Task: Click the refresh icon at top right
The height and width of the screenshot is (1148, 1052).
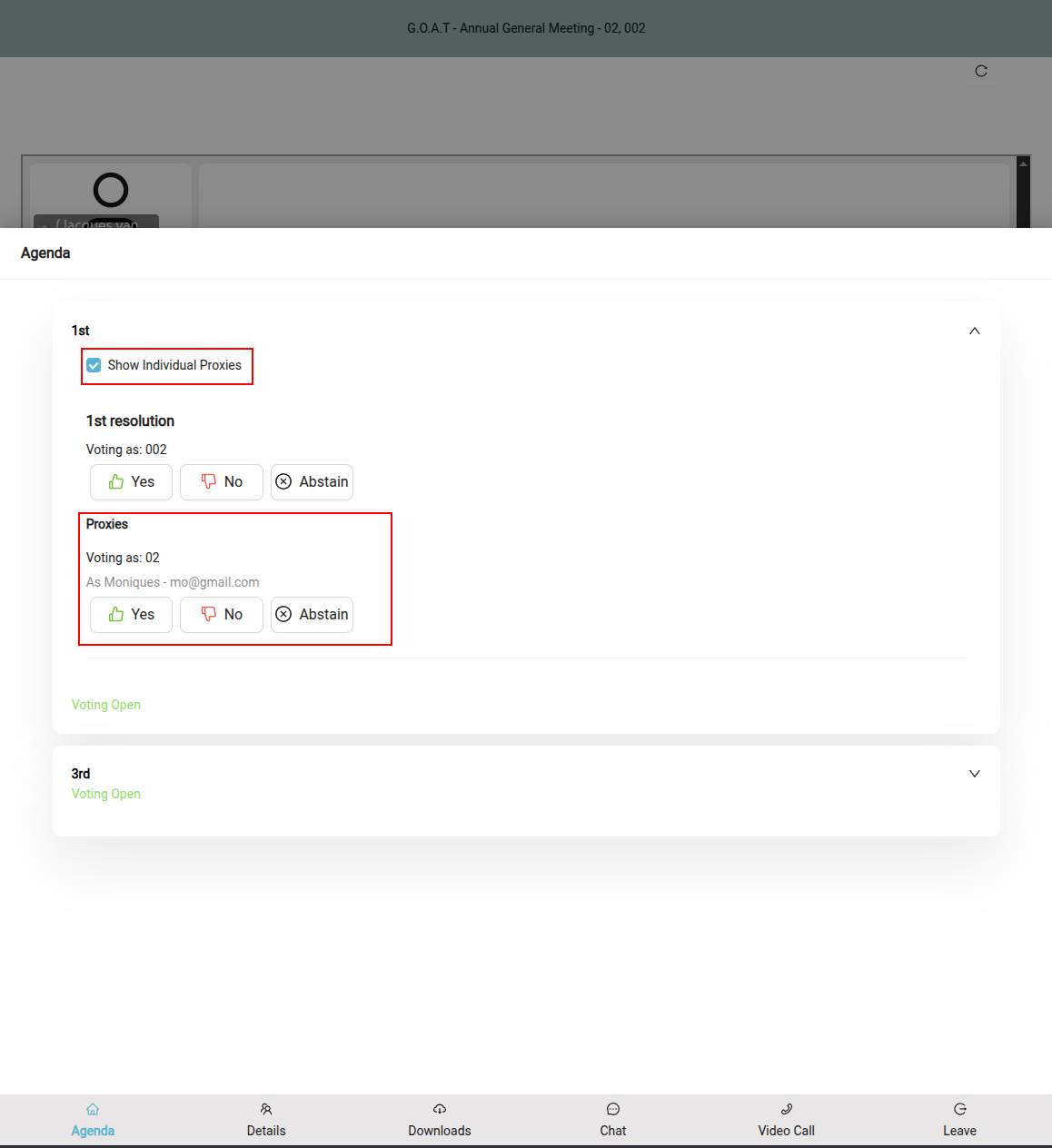Action: pos(981,71)
